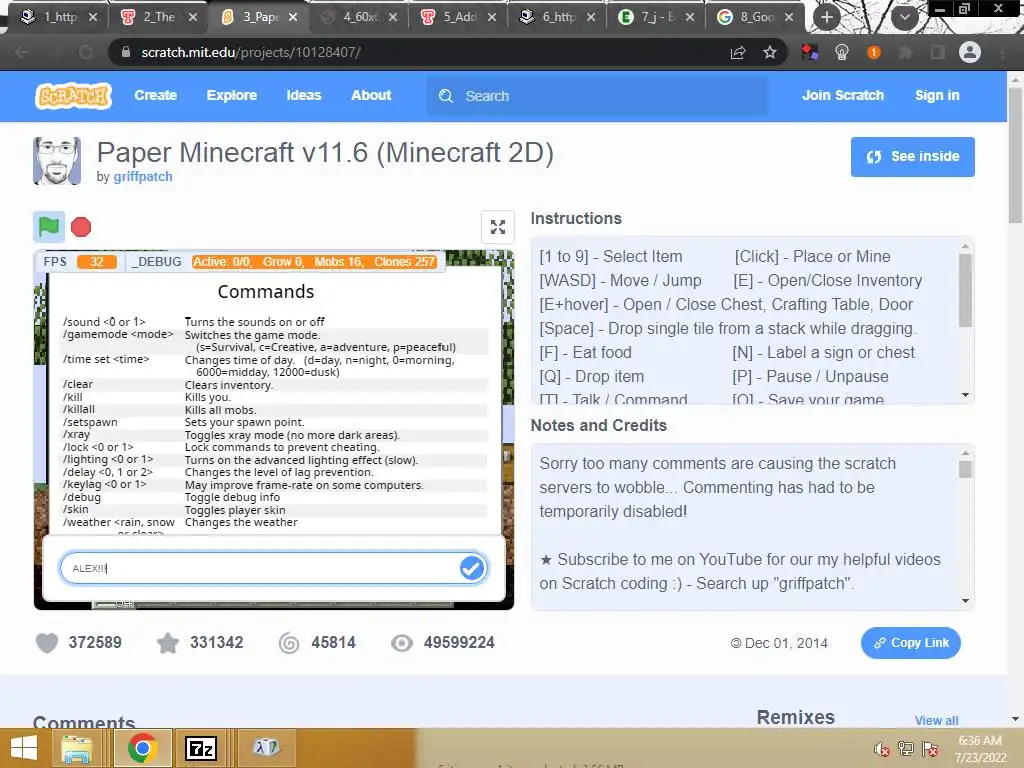The image size is (1024, 768).
Task: Close the 3_Pap tab
Action: [293, 17]
